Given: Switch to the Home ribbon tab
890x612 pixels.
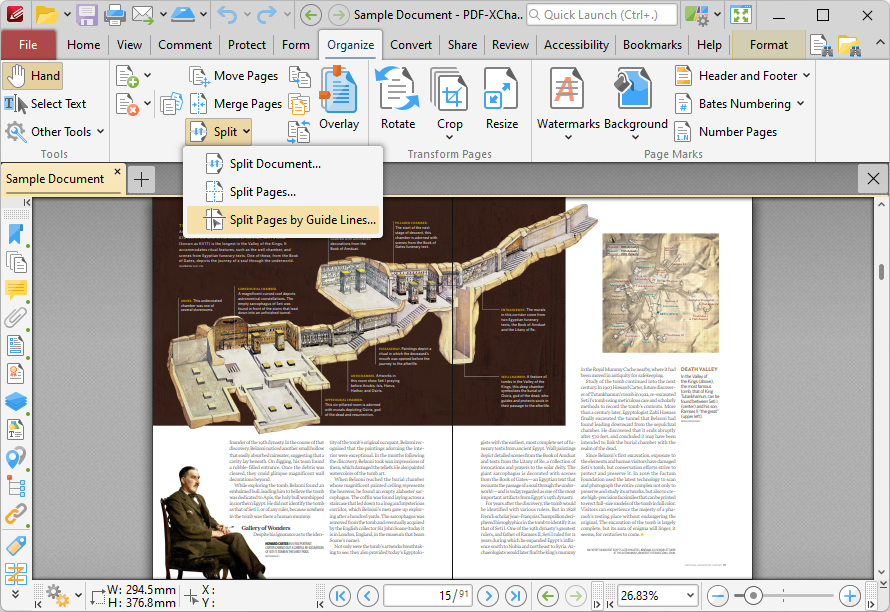Looking at the screenshot, I should [83, 45].
